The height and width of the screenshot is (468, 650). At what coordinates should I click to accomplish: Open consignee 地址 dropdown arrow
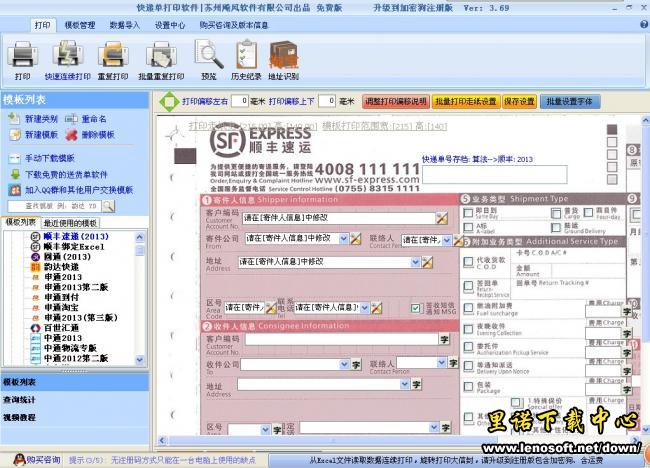405,384
